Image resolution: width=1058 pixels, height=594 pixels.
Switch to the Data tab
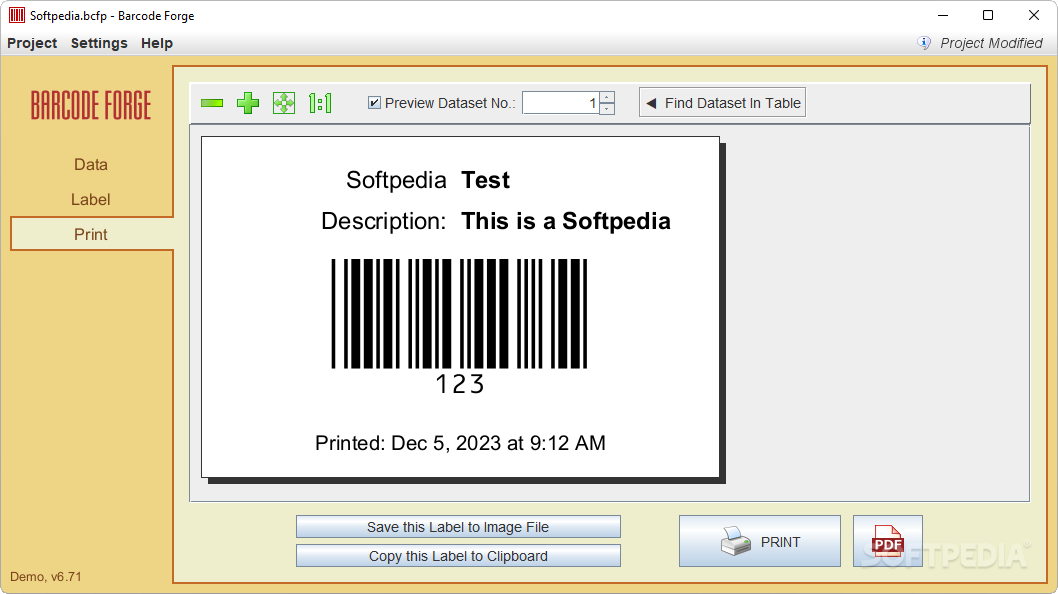click(x=91, y=165)
